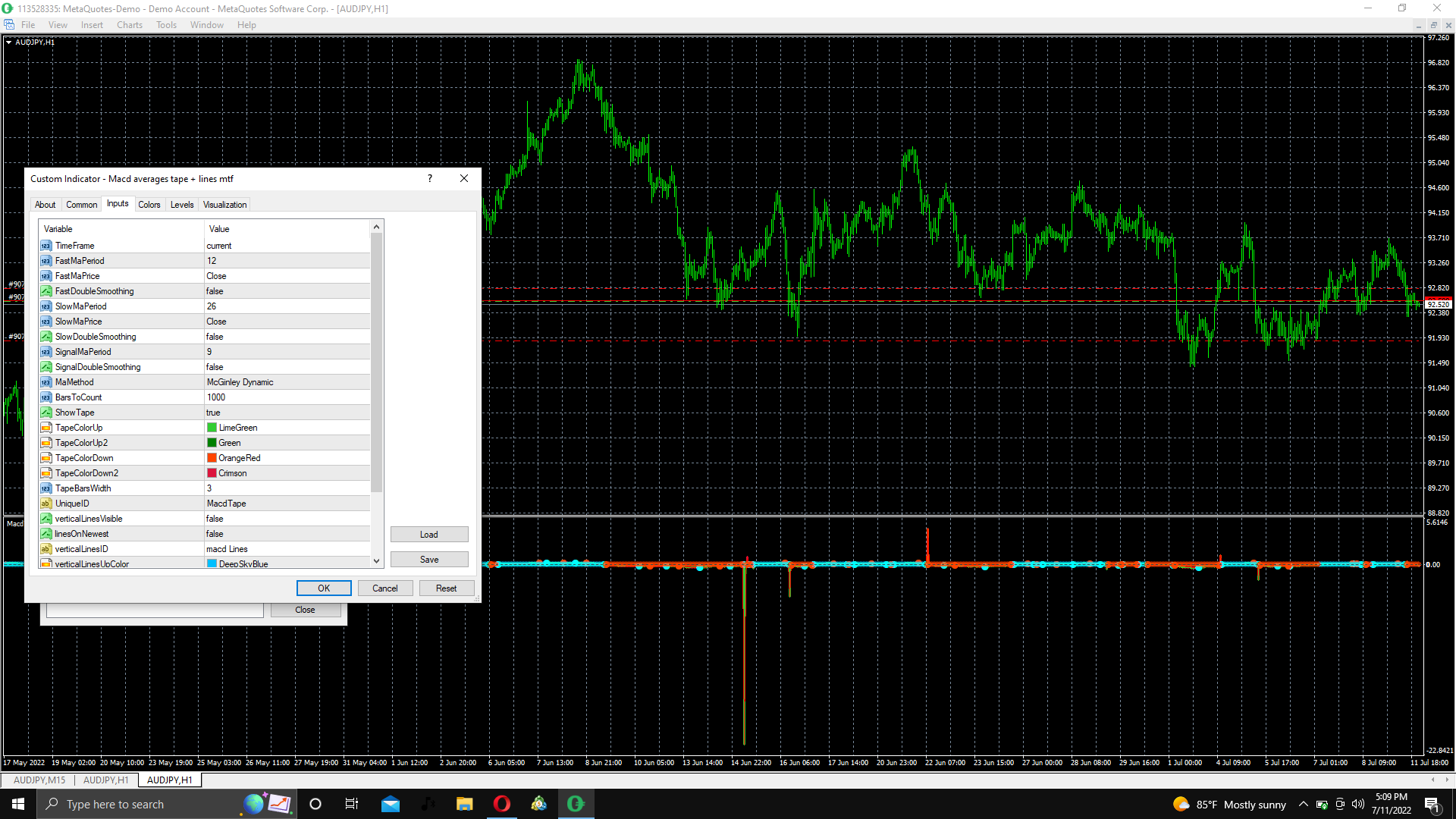Screen dimensions: 1456x819
Task: Click the TapeColorUp color-type icon
Action: coord(46,428)
